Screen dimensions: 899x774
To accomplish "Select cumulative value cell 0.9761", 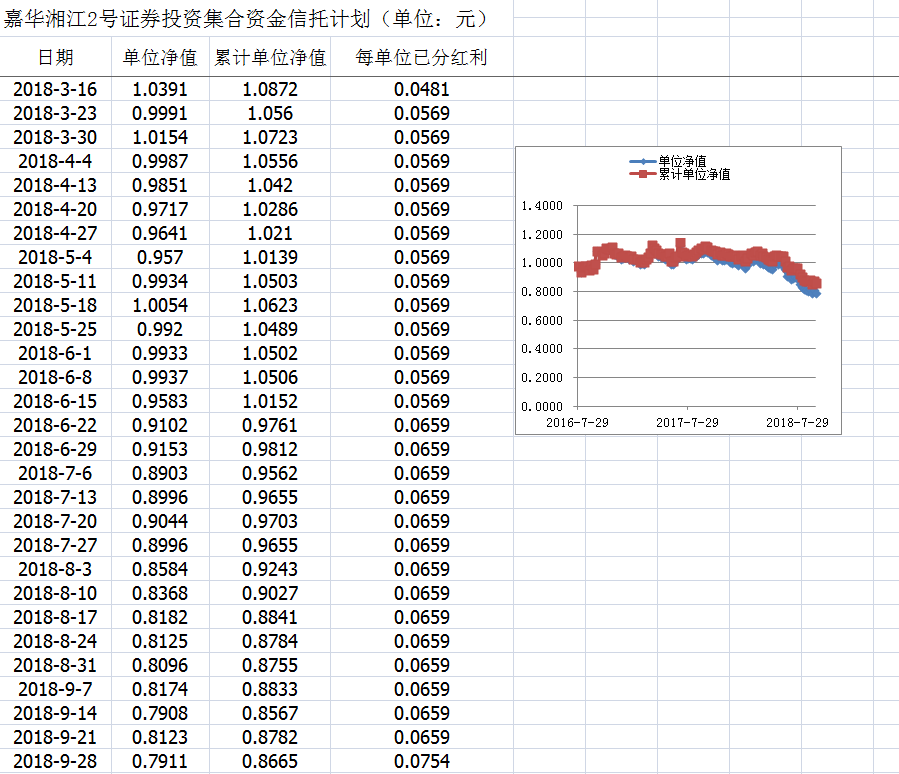I will pyautogui.click(x=270, y=426).
